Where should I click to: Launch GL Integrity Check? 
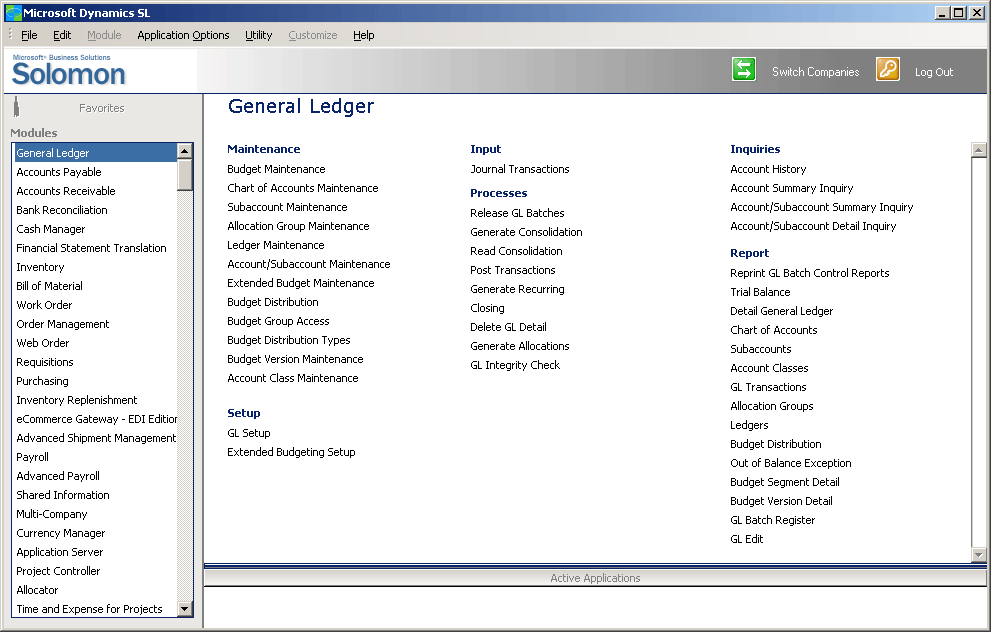pyautogui.click(x=515, y=365)
